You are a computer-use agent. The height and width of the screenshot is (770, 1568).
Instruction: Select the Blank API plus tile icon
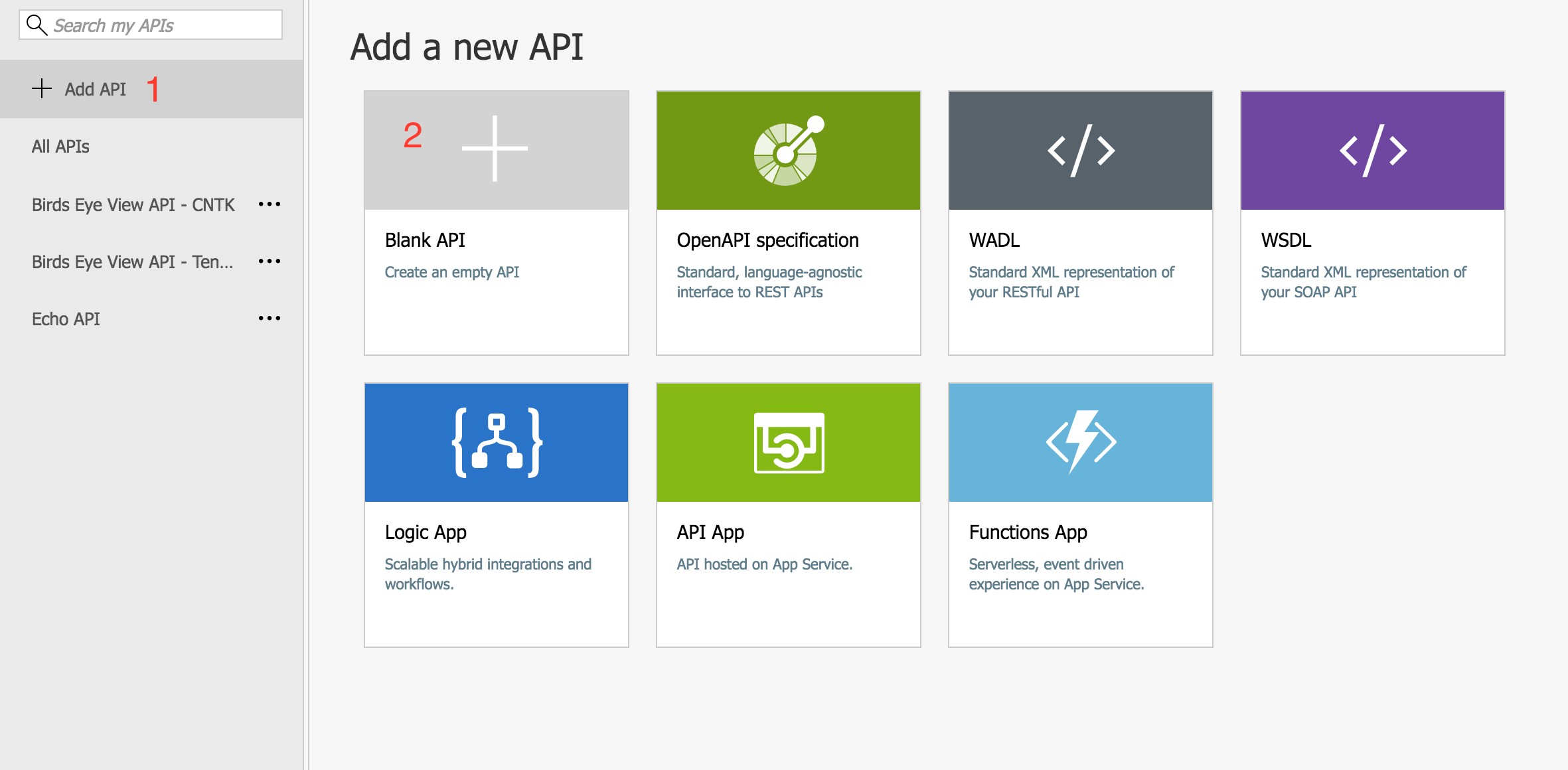tap(495, 149)
